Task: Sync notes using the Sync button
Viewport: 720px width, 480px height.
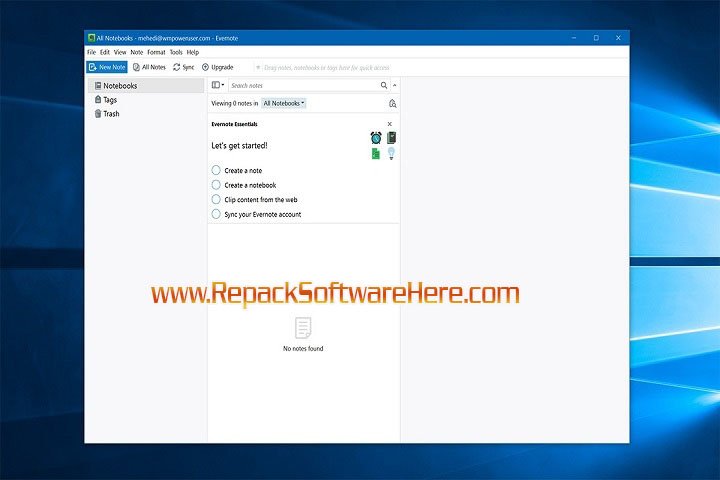Action: tap(184, 67)
